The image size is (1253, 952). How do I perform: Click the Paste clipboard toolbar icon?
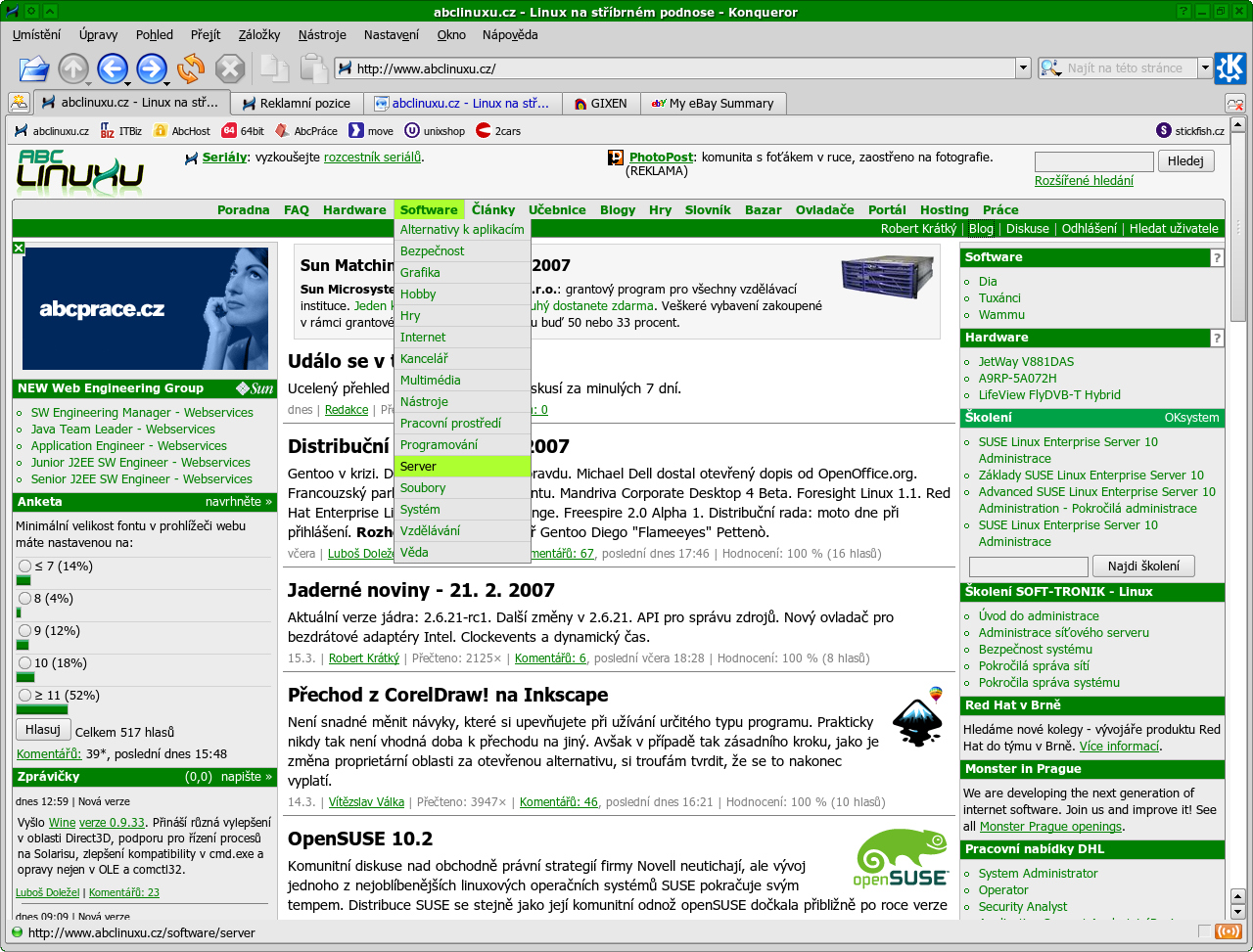coord(313,68)
